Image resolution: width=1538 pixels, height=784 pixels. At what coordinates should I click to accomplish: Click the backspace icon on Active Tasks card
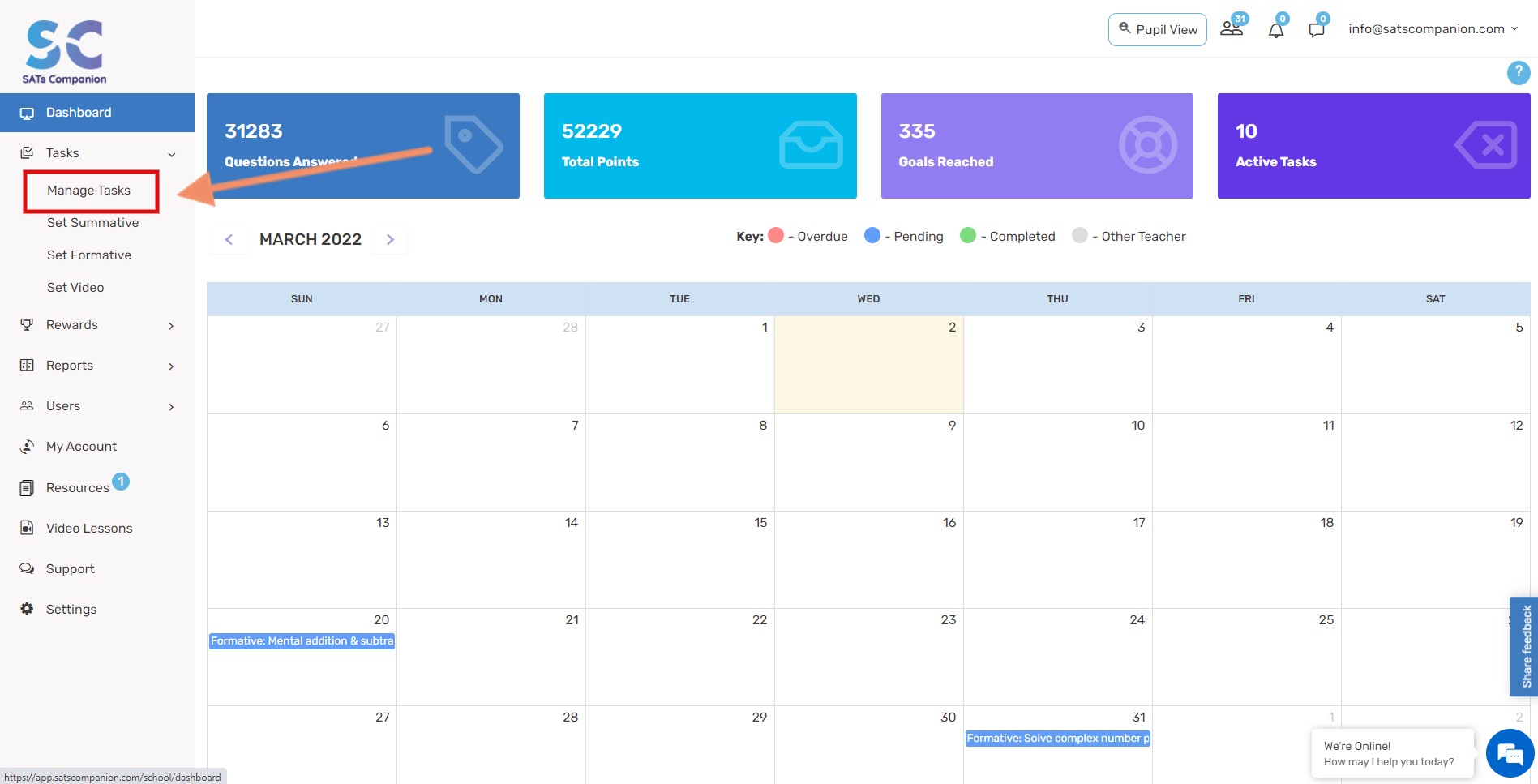1485,145
